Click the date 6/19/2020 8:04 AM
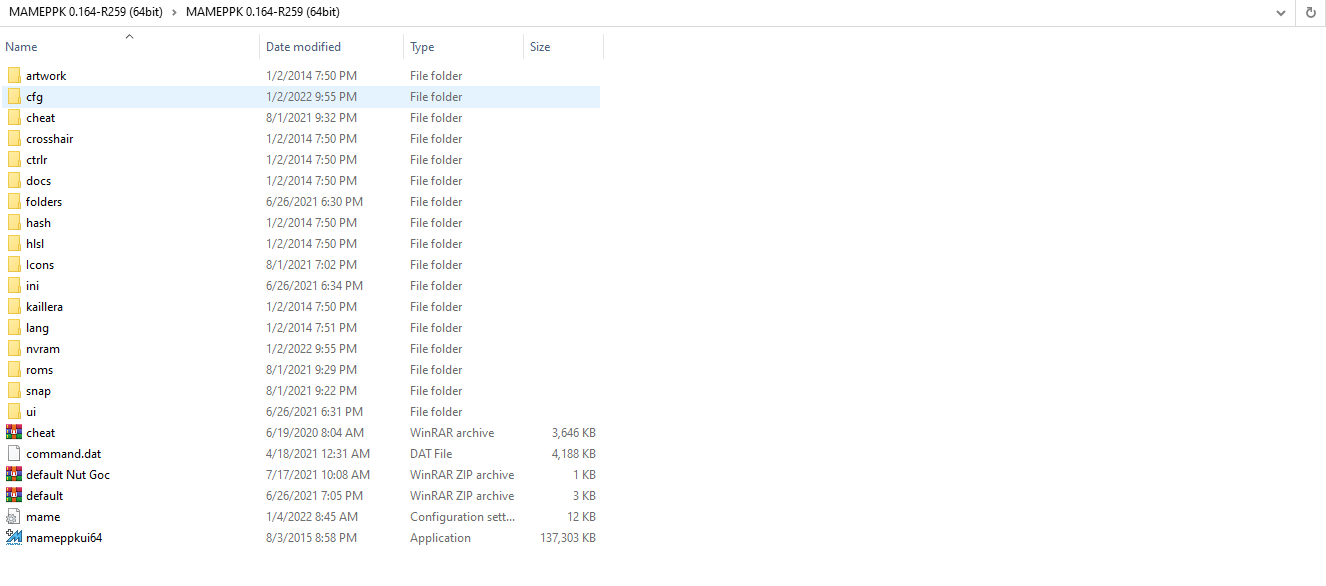Image resolution: width=1326 pixels, height=586 pixels. (315, 433)
